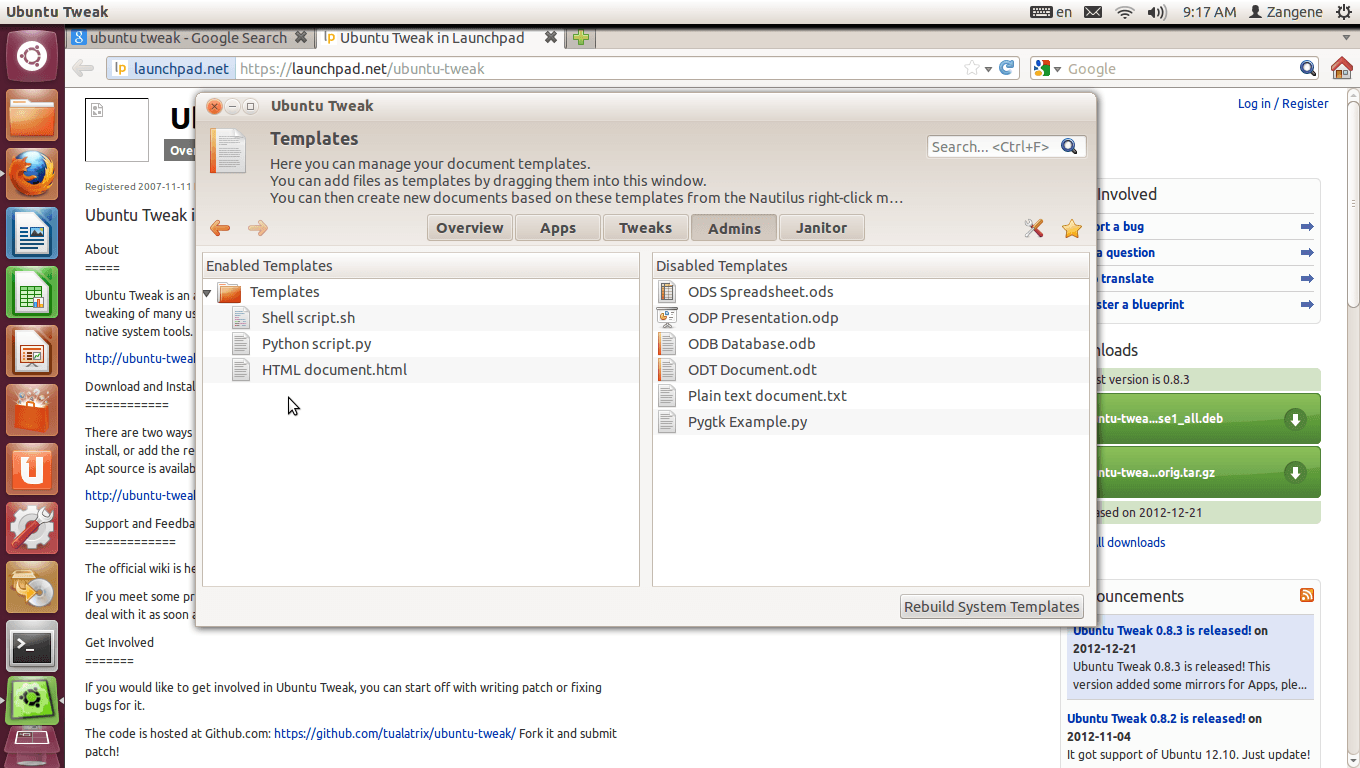Click Ubuntu Tweak icon in launcher
Viewport: 1360px width, 768px height.
(32, 702)
